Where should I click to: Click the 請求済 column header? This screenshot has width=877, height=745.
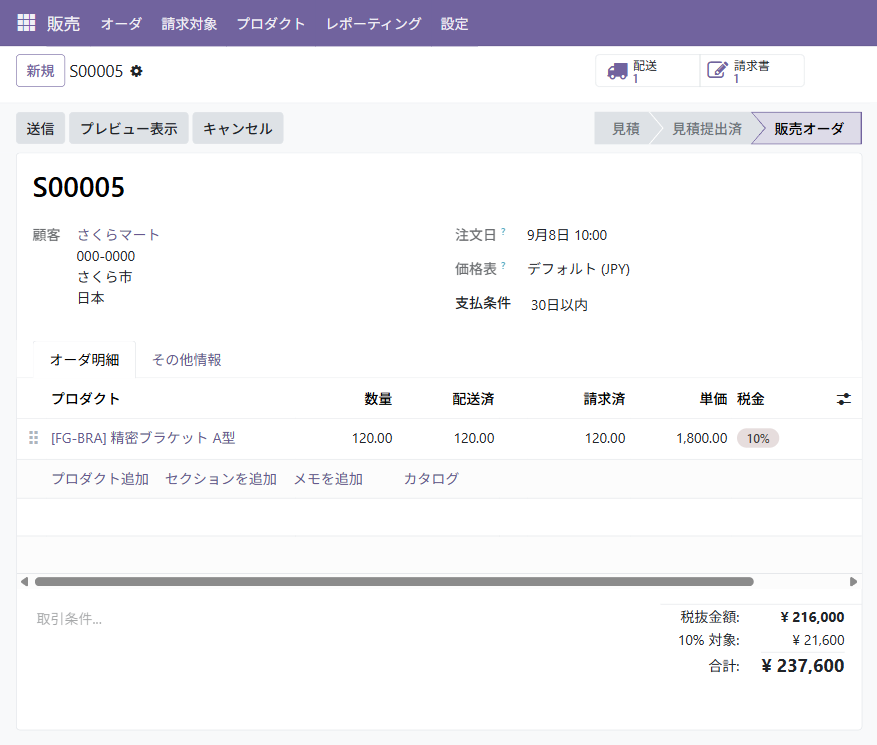[604, 399]
